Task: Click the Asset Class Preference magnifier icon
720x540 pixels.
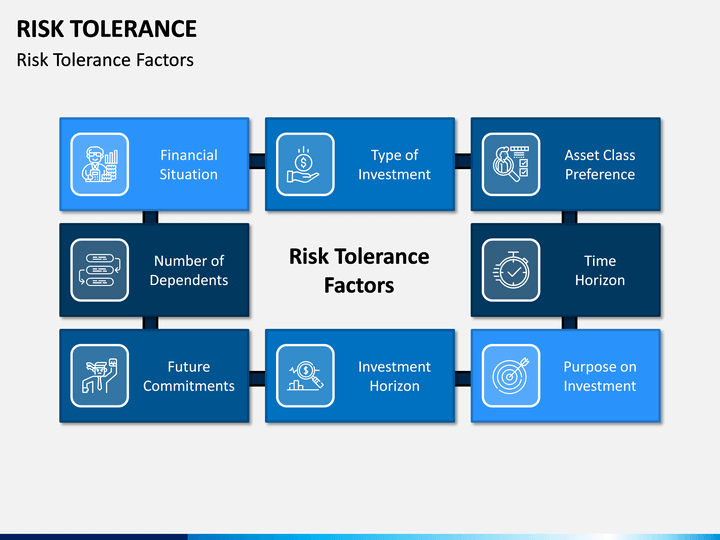Action: [511, 164]
